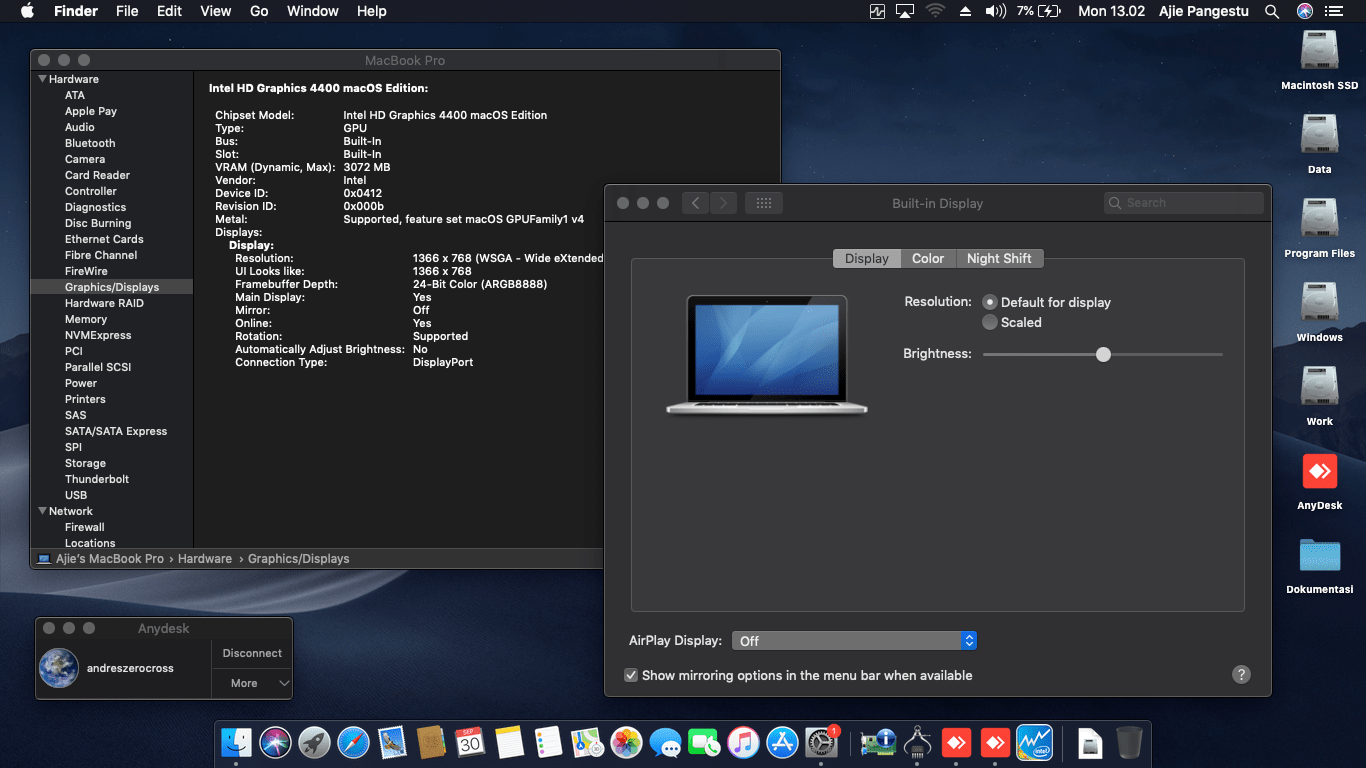
Task: Open AnyDesk icon on the desktop
Action: pos(1320,472)
